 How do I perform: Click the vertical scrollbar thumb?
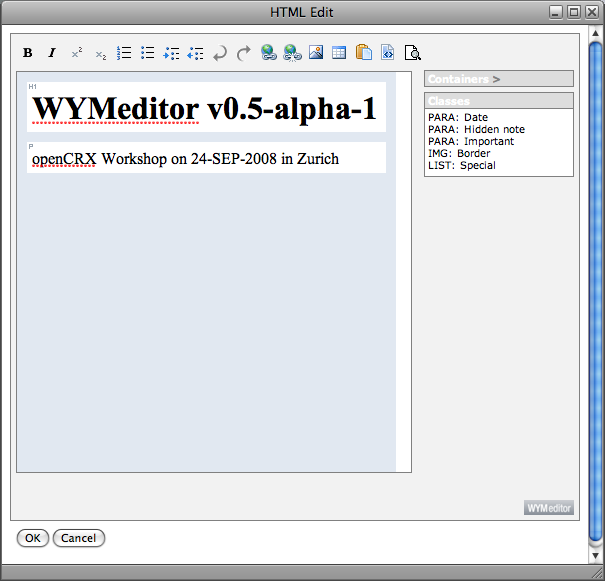pyautogui.click(x=595, y=293)
